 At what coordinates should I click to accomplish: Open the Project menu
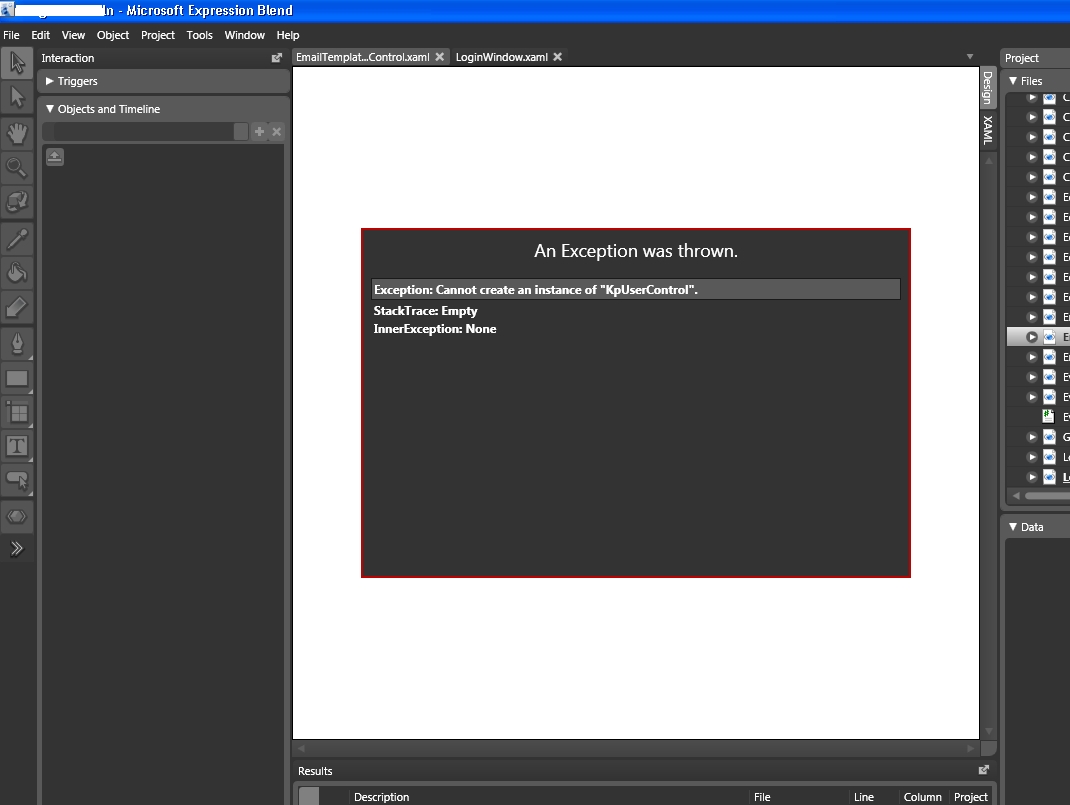point(158,35)
